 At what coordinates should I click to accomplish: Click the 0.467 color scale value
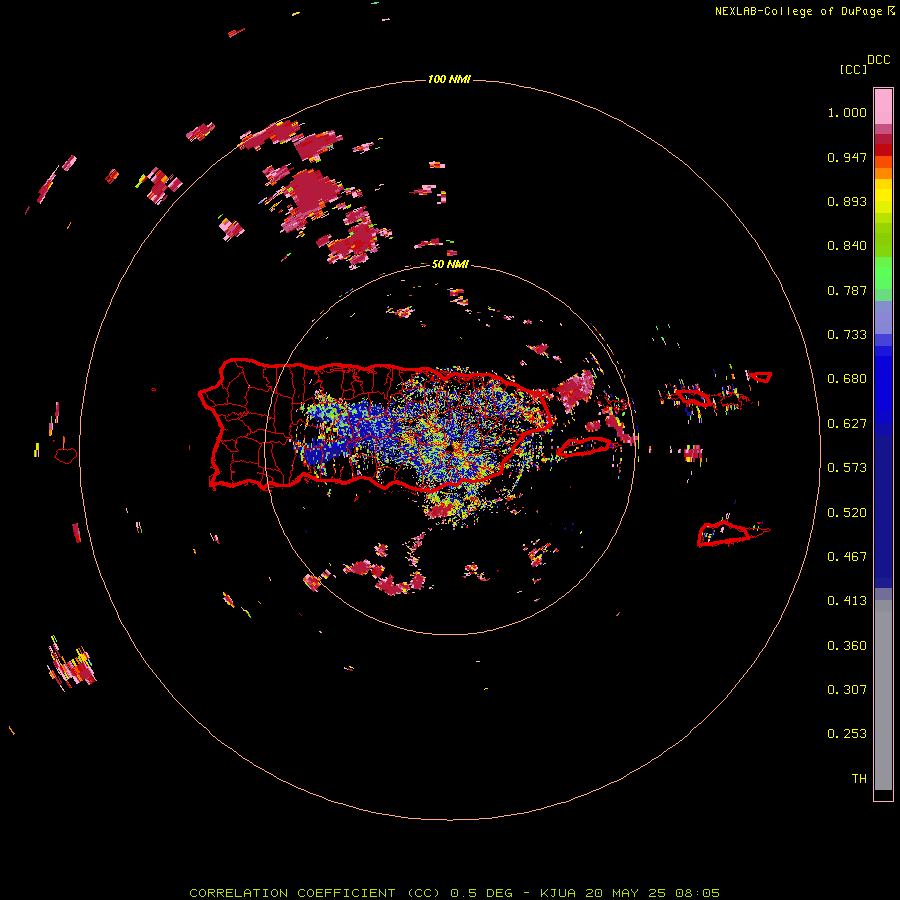847,557
